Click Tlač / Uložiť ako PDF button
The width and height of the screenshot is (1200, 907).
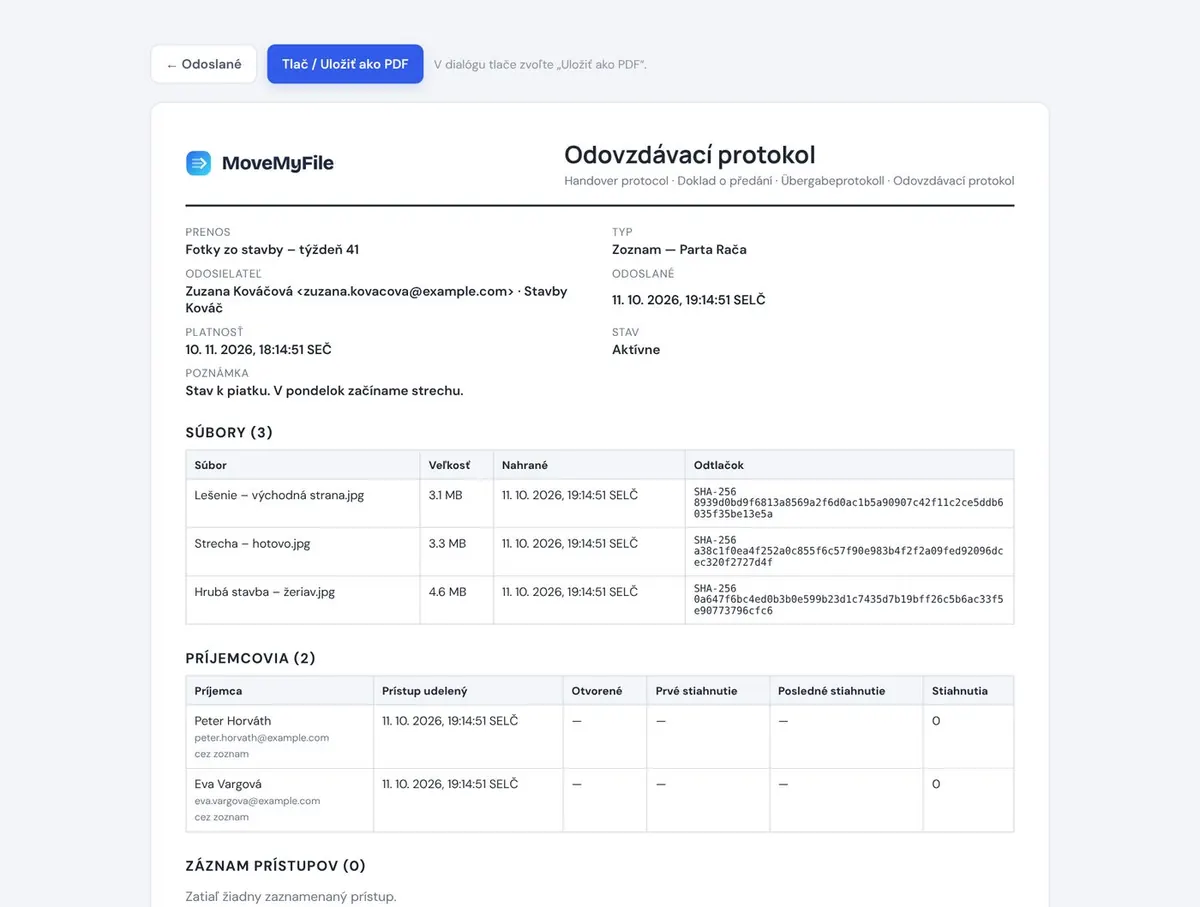(345, 64)
